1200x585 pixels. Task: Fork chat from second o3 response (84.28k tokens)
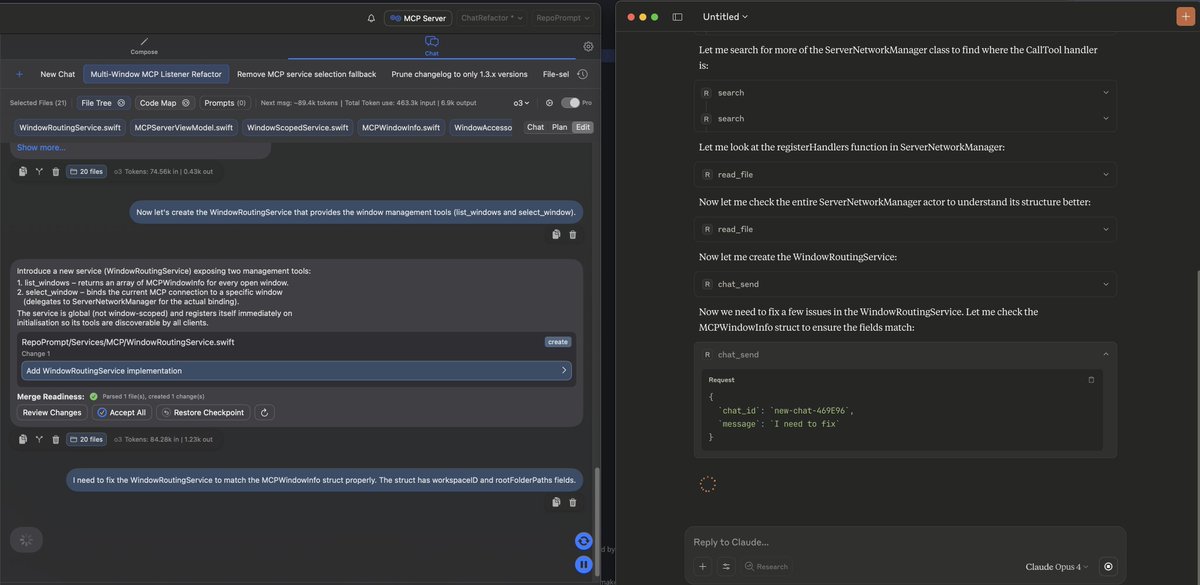39,439
